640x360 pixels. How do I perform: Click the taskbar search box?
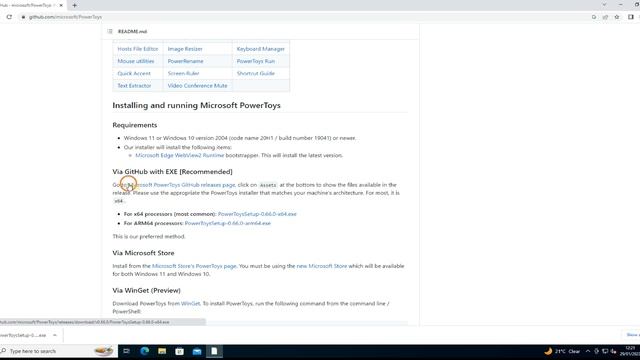59,351
